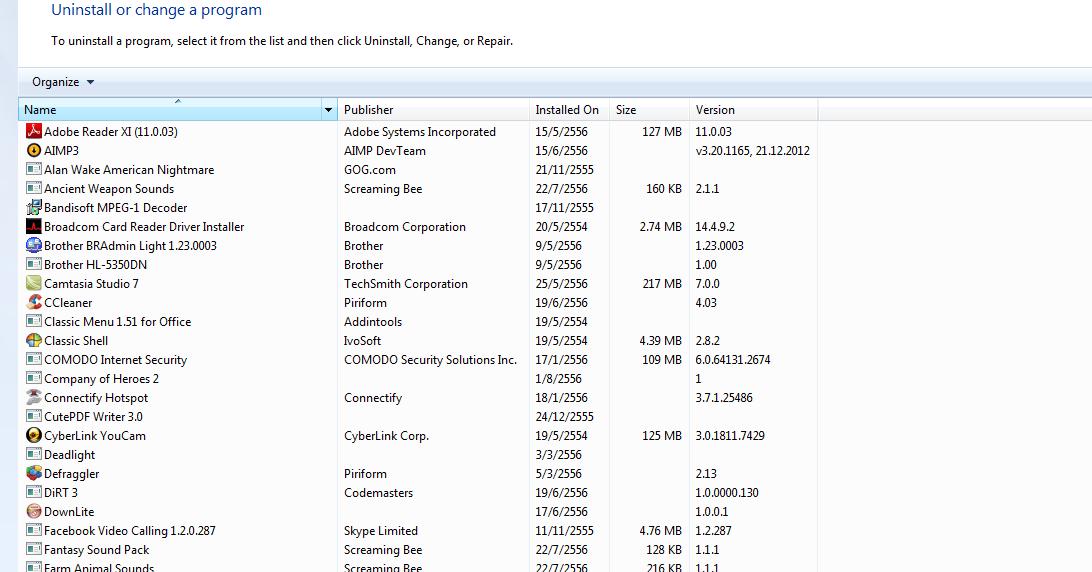Open the Name column filter dropdown arrow
Image resolution: width=1092 pixels, height=572 pixels.
(x=329, y=109)
